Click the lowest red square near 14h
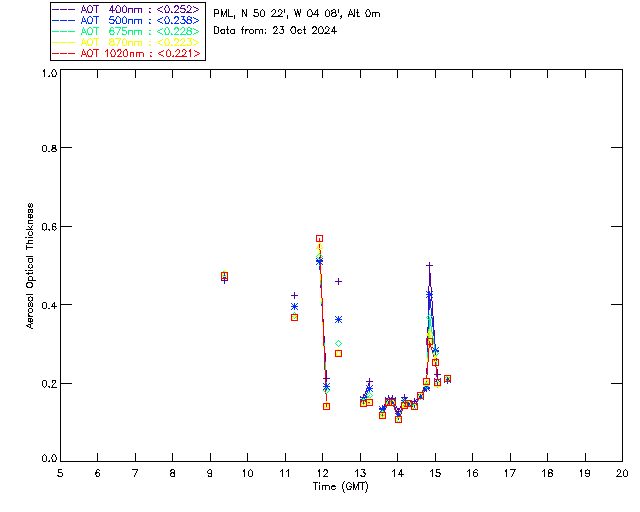Image resolution: width=640 pixels, height=512 pixels. (398, 419)
